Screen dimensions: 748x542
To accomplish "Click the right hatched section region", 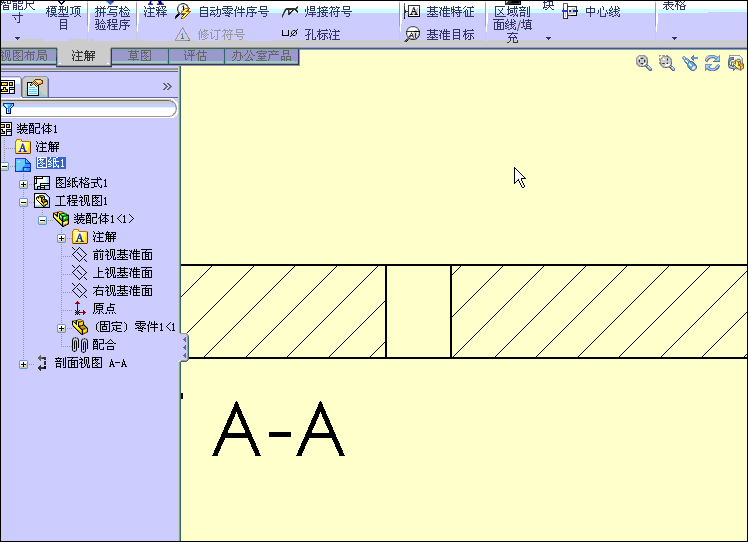I will [599, 311].
